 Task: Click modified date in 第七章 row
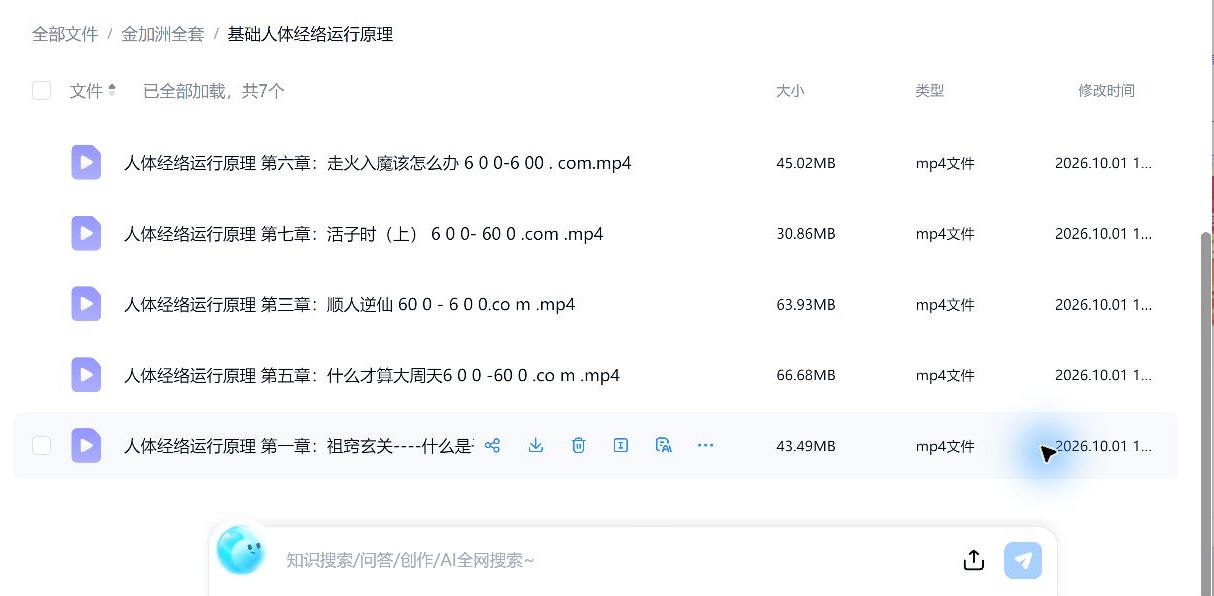[1103, 234]
